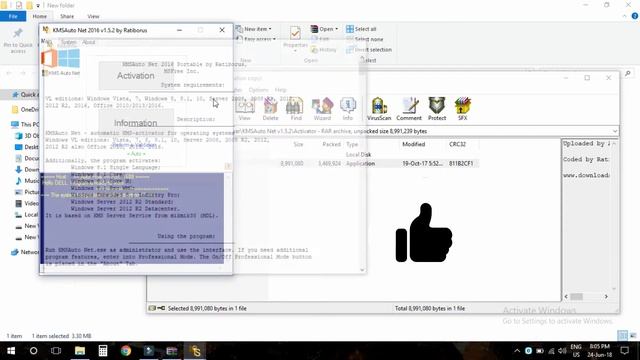Click the View icon in WinRAR toolbar
The image size is (640, 360).
[244, 109]
